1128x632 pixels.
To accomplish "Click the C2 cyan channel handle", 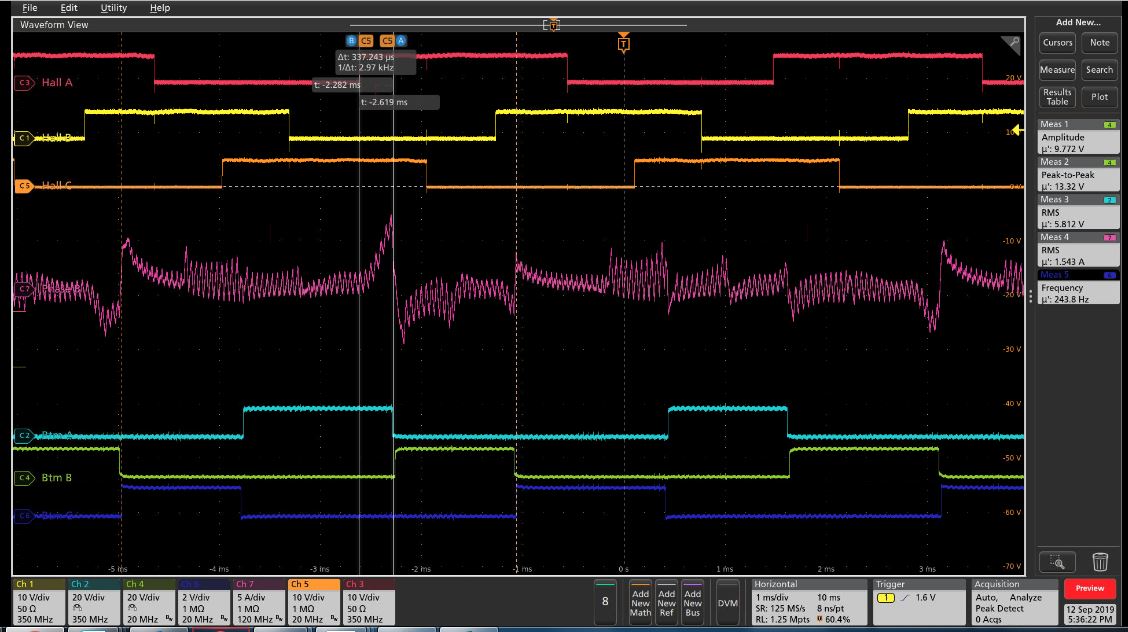I will (24, 435).
